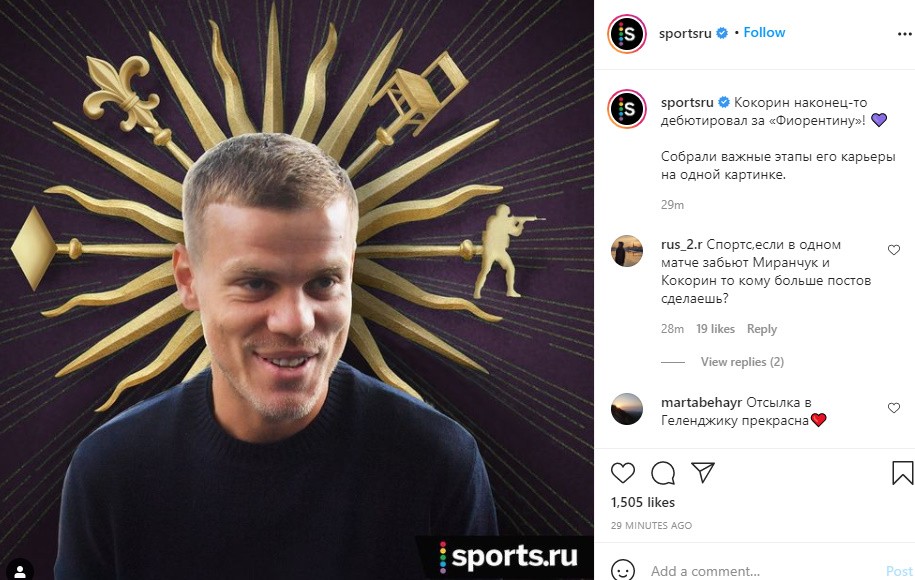Share post via paper plane icon

point(703,472)
